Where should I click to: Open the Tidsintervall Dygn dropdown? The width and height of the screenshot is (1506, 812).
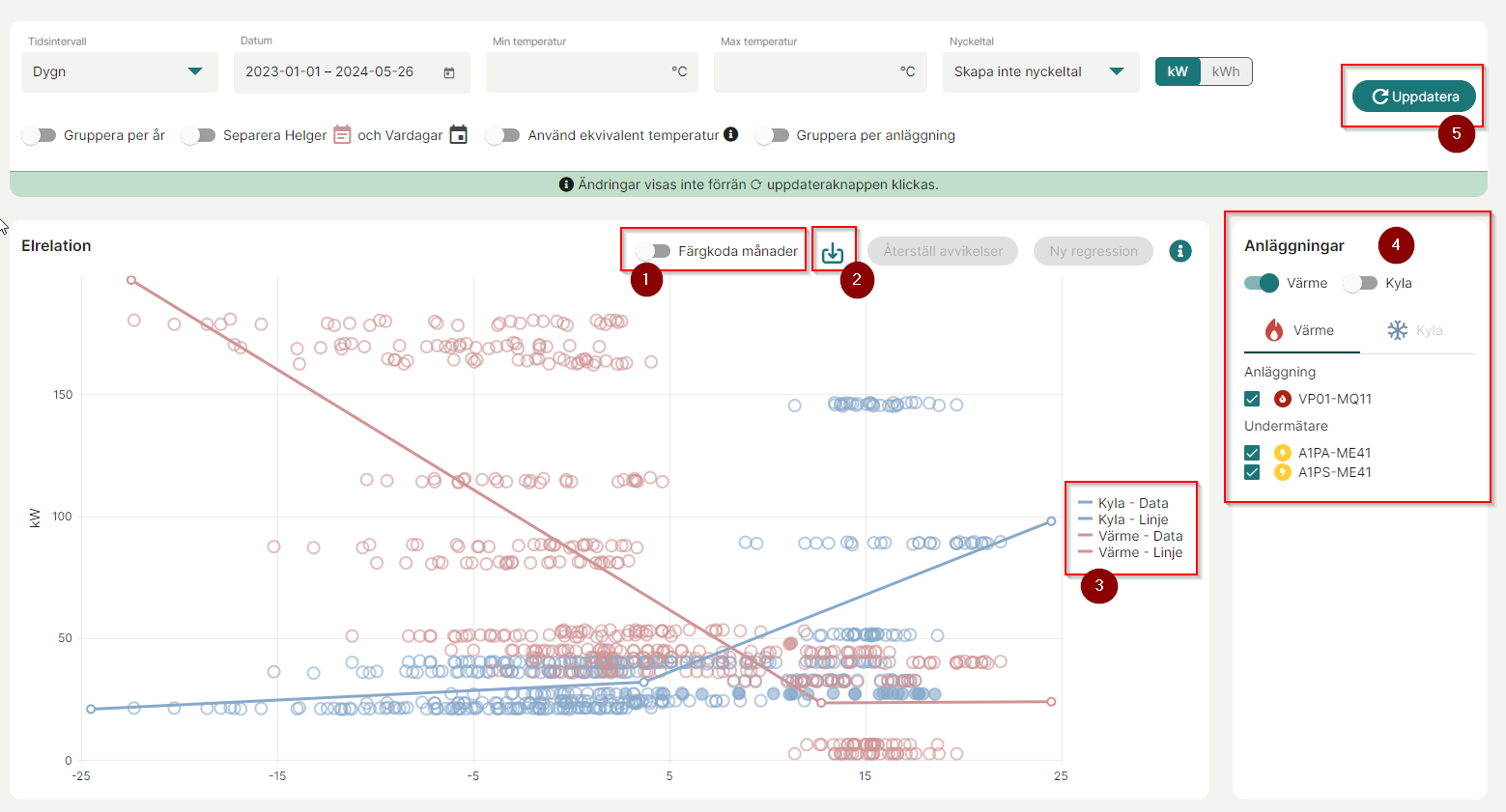pos(120,71)
